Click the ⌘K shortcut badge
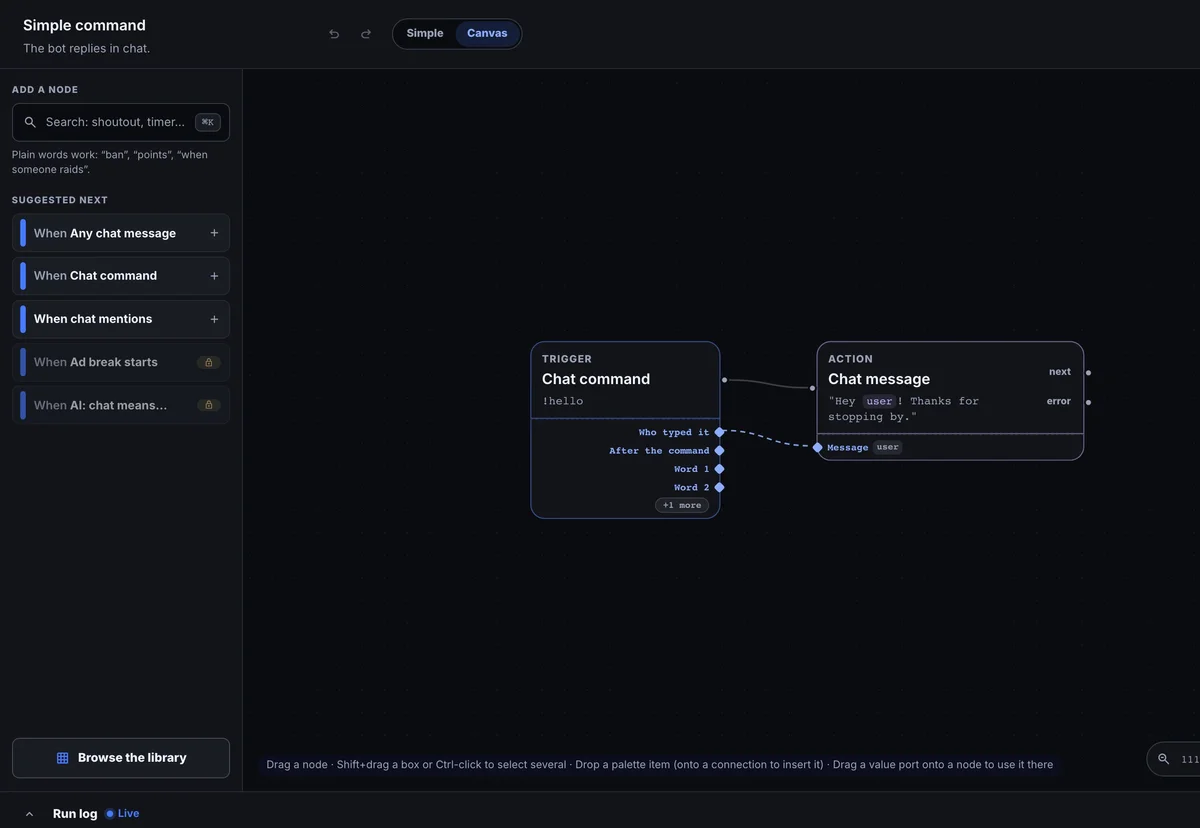Screen dimensions: 1200x828 [x=208, y=122]
